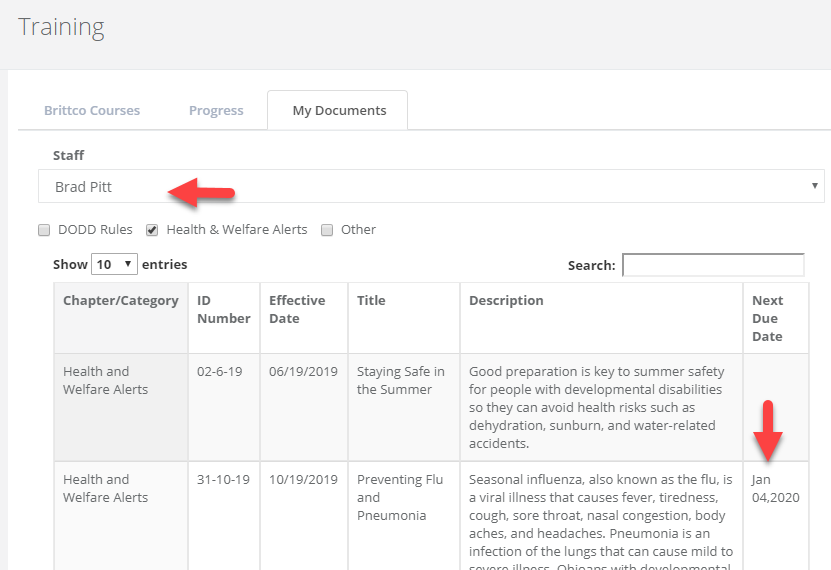Switch to the Progress tab
Viewport: 831px width, 570px height.
(x=216, y=110)
